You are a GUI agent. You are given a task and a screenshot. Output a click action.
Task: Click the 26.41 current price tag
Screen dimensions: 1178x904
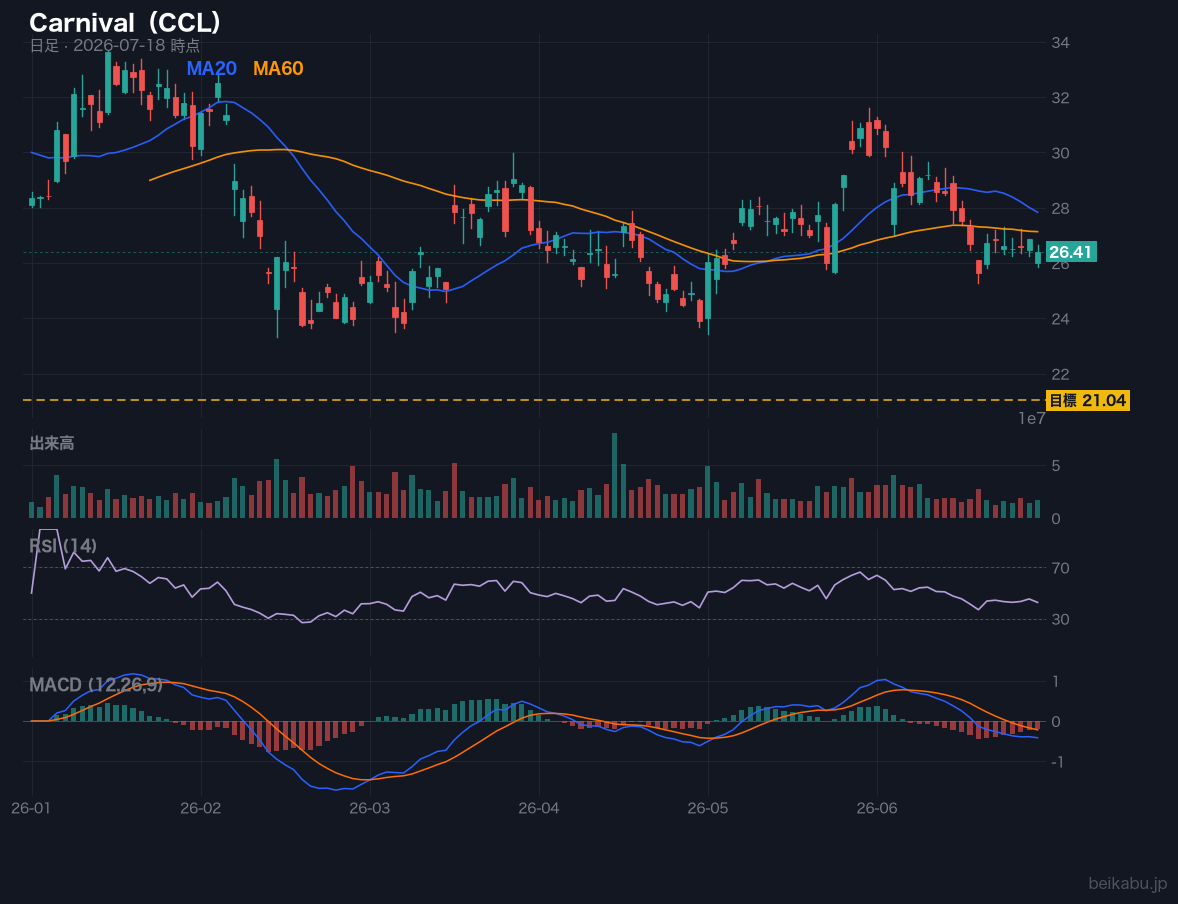click(x=1071, y=252)
